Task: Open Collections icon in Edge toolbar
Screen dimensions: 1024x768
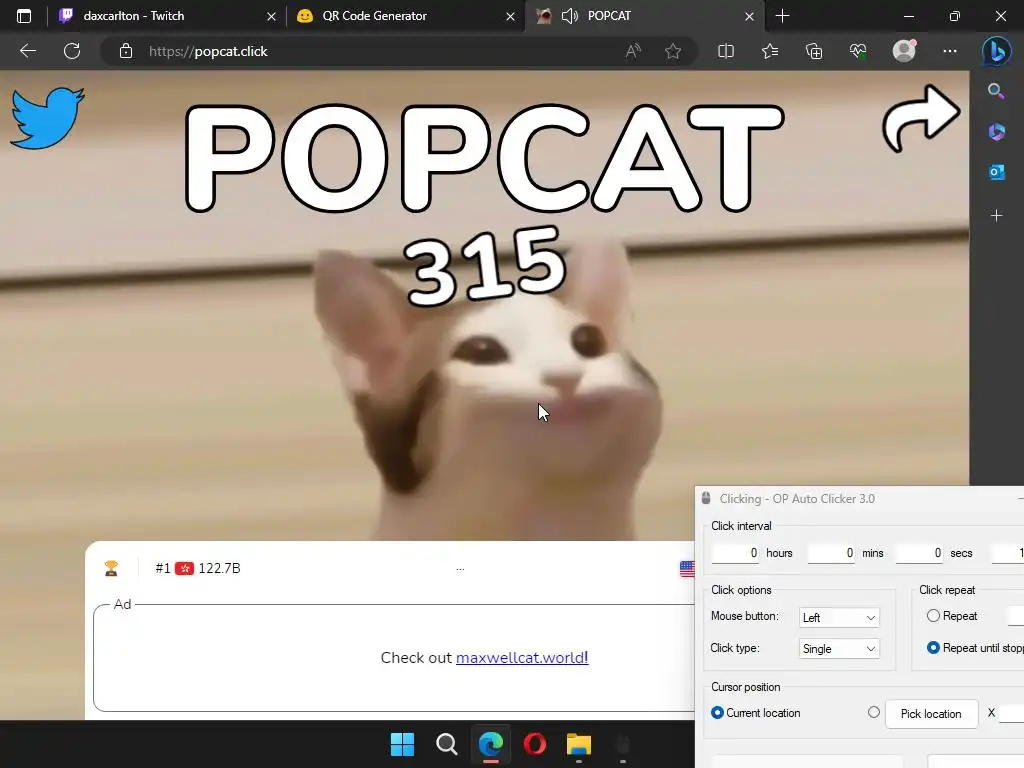Action: click(x=814, y=51)
